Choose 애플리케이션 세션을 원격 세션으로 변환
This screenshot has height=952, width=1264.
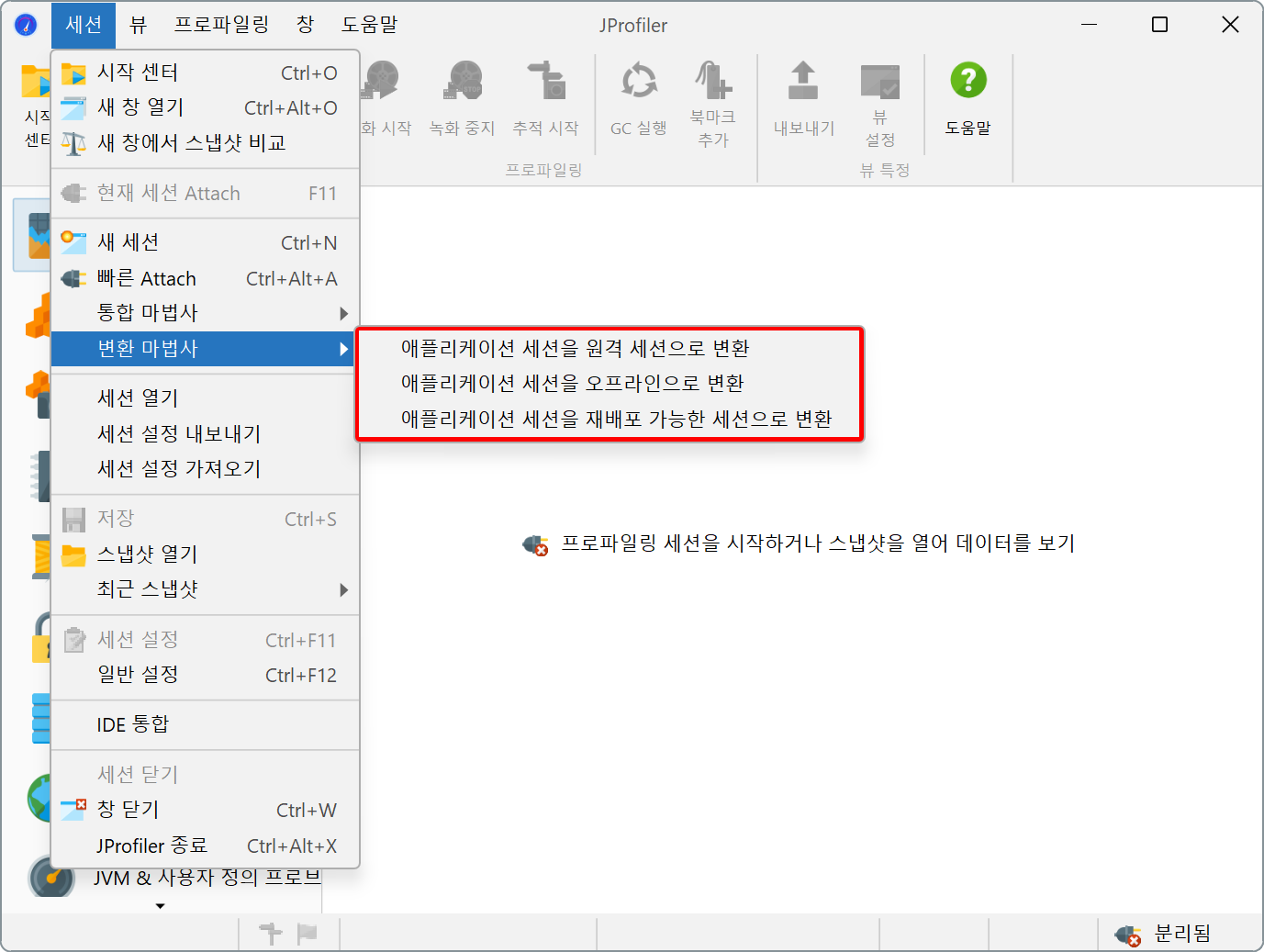pos(610,349)
